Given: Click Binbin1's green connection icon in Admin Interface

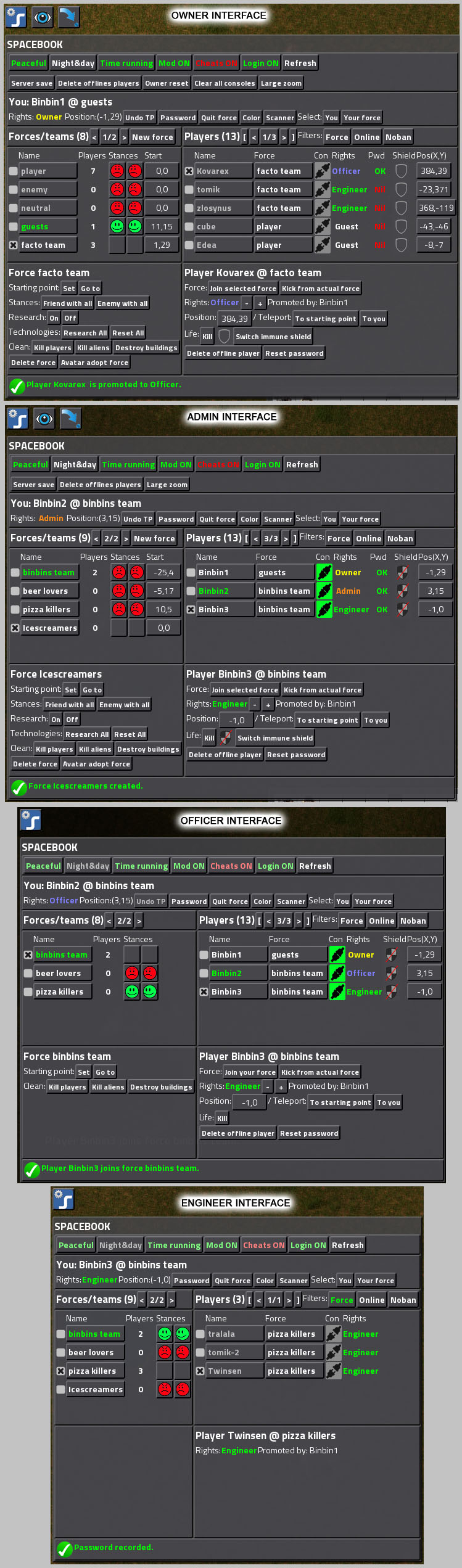Looking at the screenshot, I should [324, 572].
